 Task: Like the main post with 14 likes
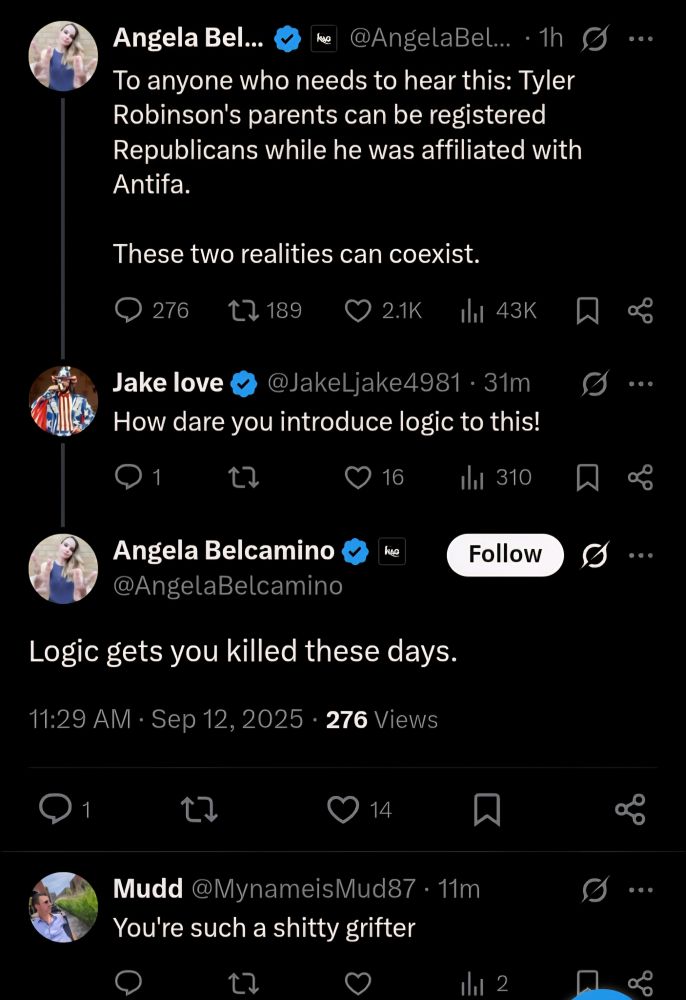click(x=344, y=809)
